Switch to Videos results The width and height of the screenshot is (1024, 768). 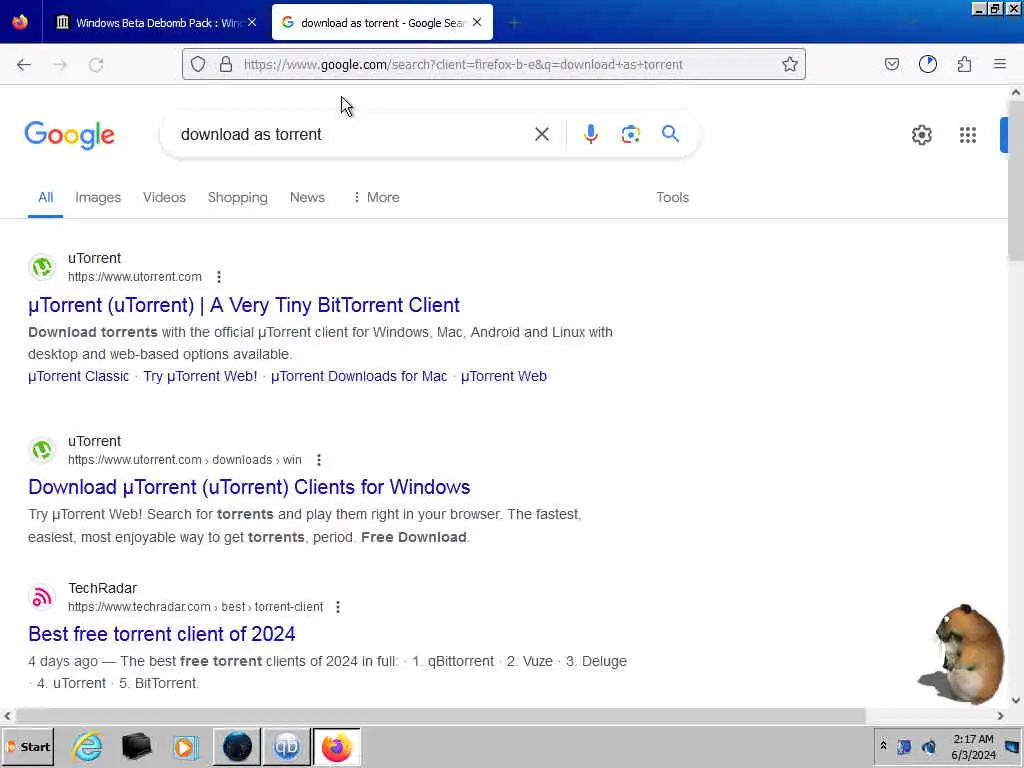tap(165, 197)
